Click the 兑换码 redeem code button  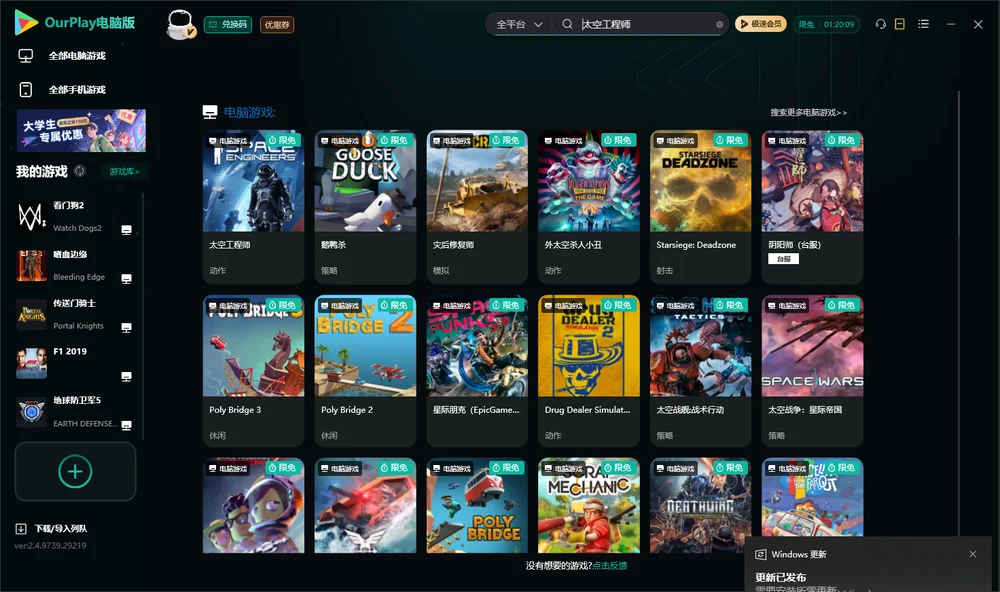228,25
